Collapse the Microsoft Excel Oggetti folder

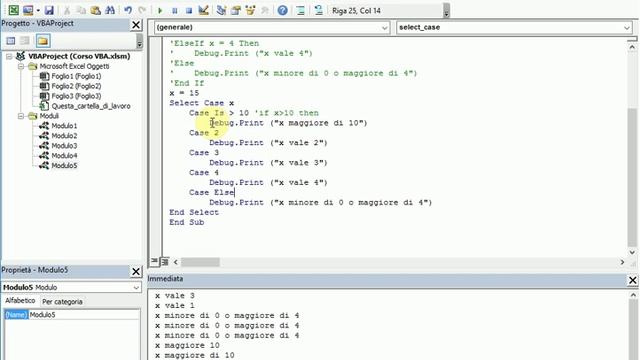click(21, 66)
